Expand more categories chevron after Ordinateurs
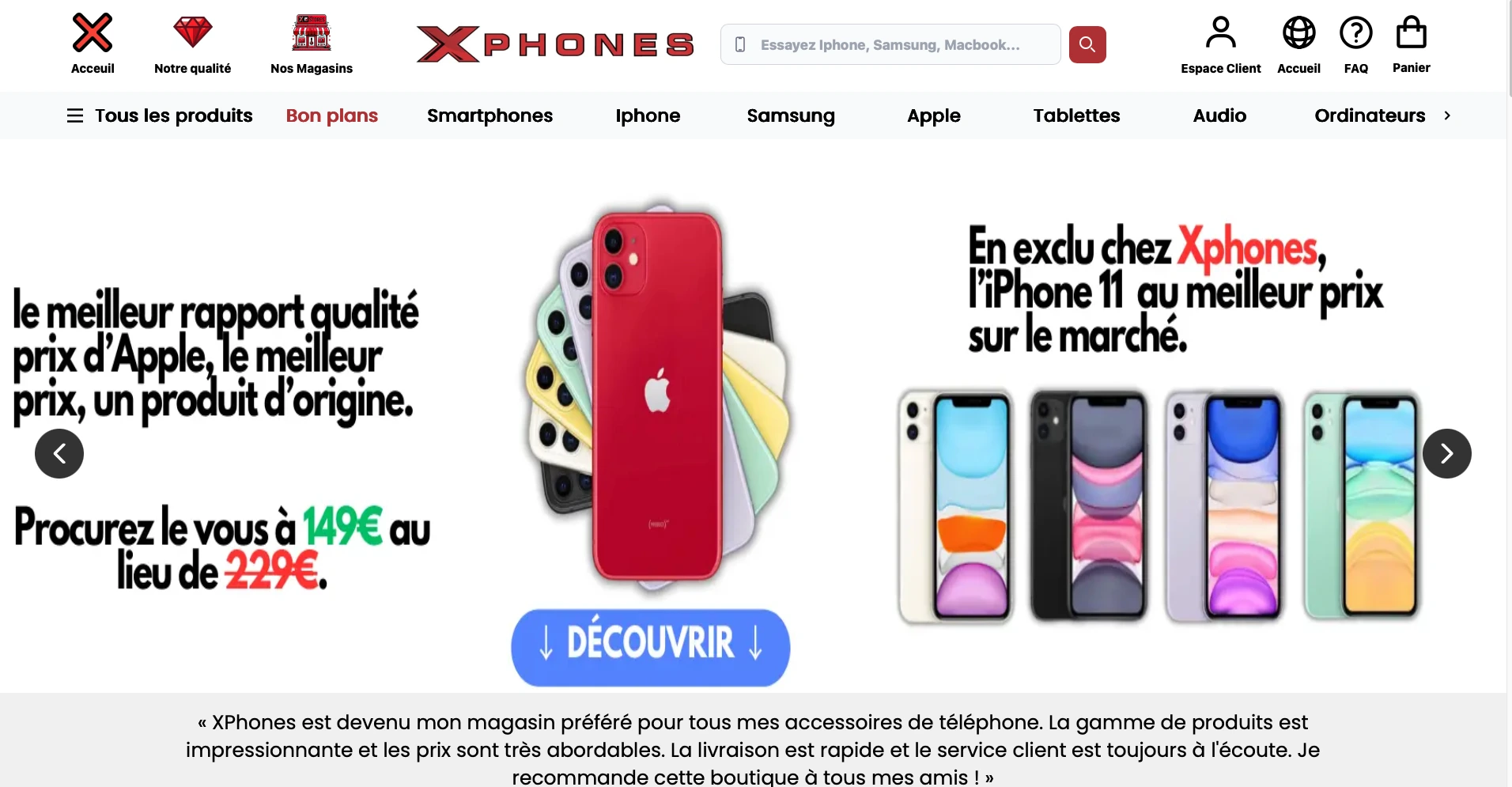Screen dimensions: 1512x787 1447,115
